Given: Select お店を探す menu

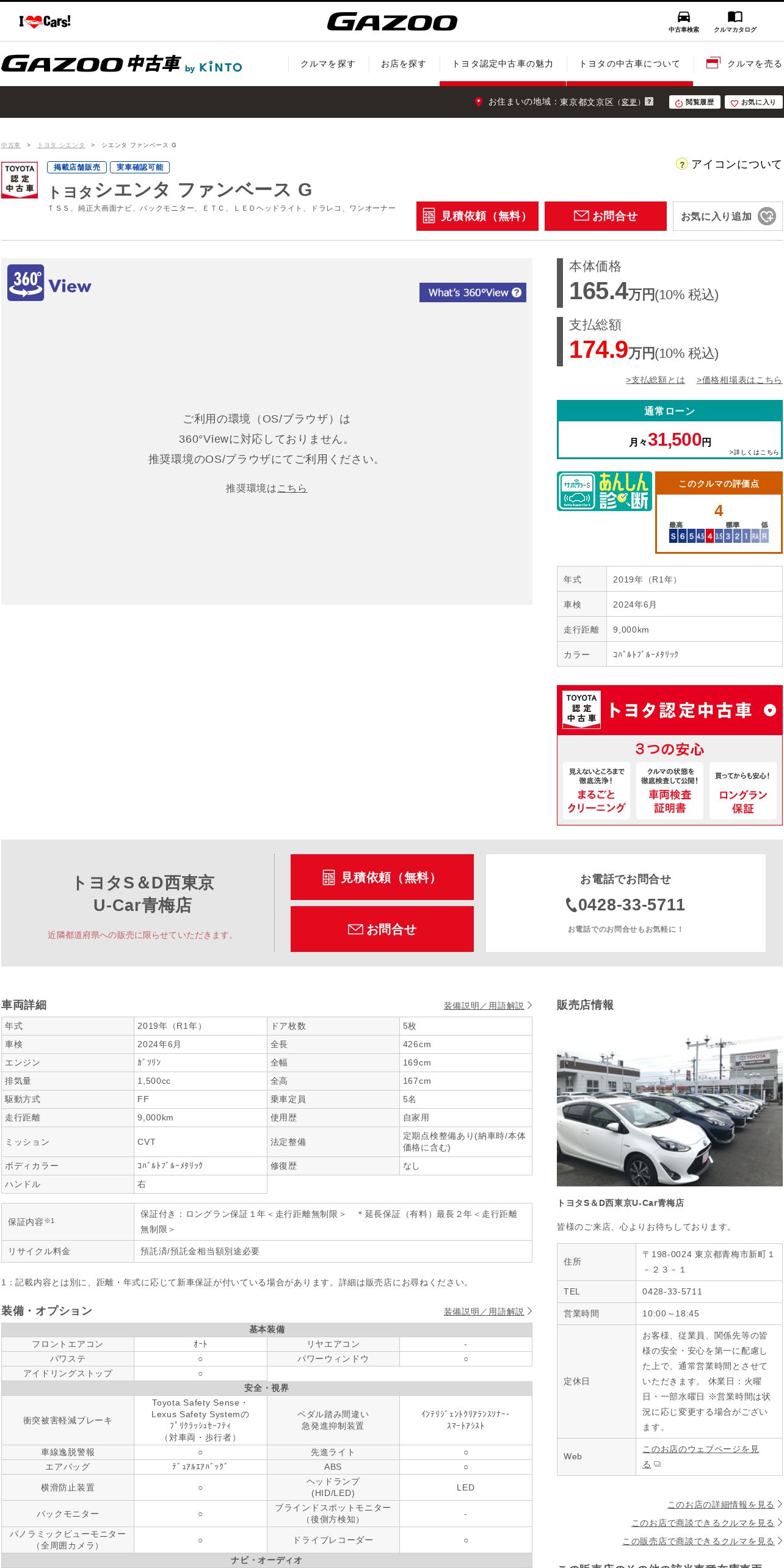Looking at the screenshot, I should coord(404,64).
